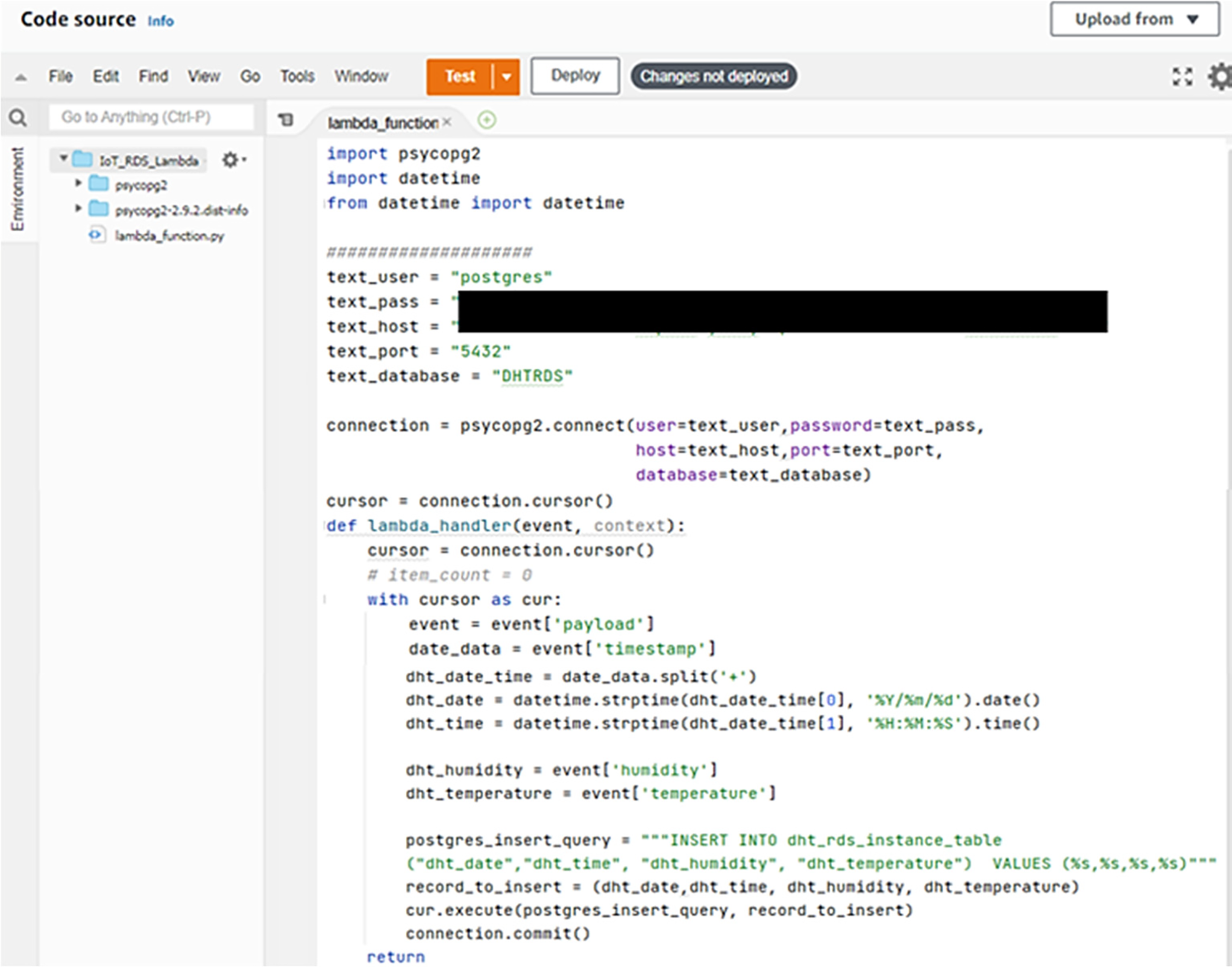
Task: Click the fullscreen toggle icon
Action: (x=1182, y=76)
